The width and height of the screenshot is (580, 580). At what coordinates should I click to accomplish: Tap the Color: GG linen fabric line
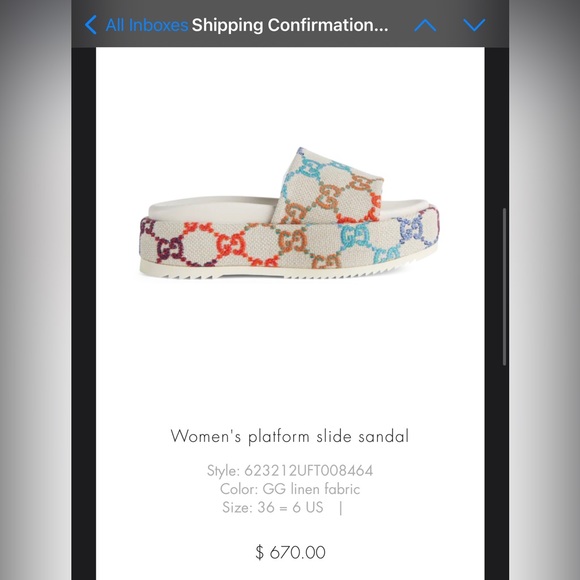[x=290, y=489]
